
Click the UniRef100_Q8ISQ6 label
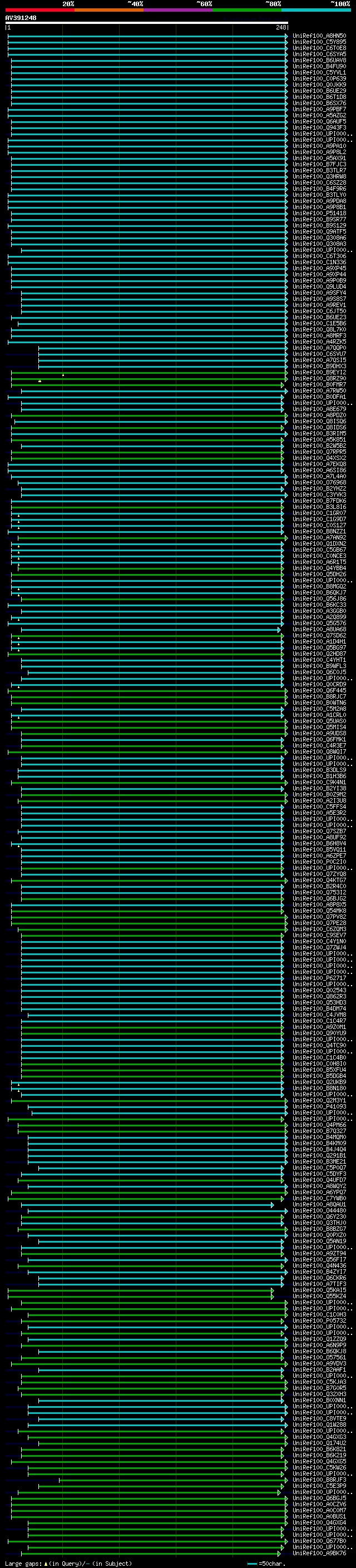(319, 421)
